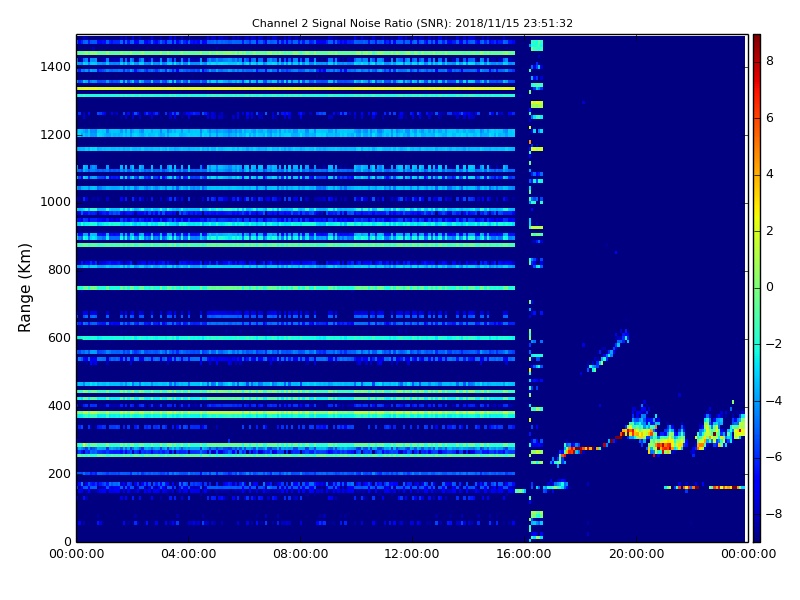Click the plot title showing Channel 2 SNR
This screenshot has width=800, height=600.
[x=412, y=23]
